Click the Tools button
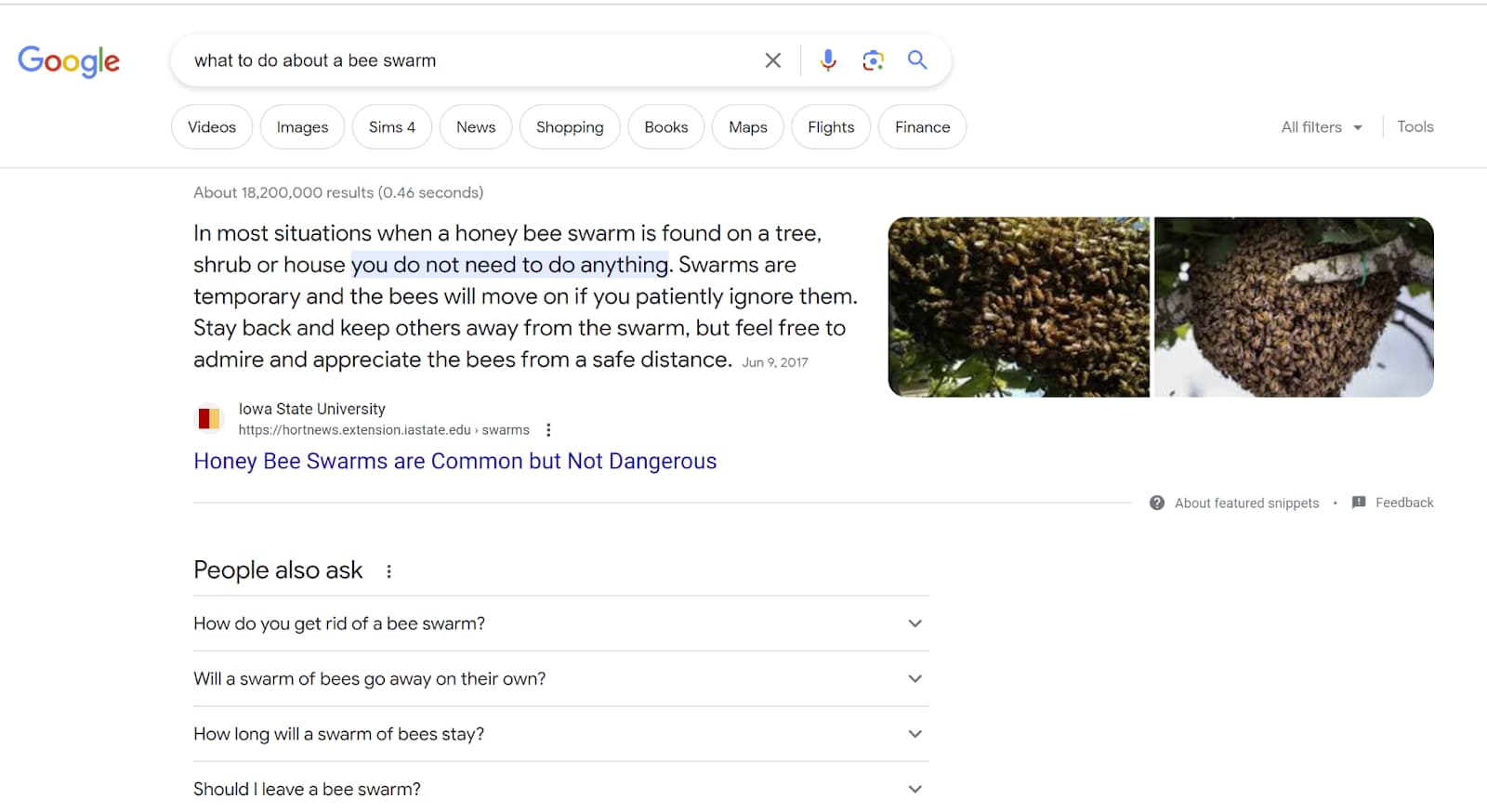The width and height of the screenshot is (1487, 812). pyautogui.click(x=1415, y=127)
